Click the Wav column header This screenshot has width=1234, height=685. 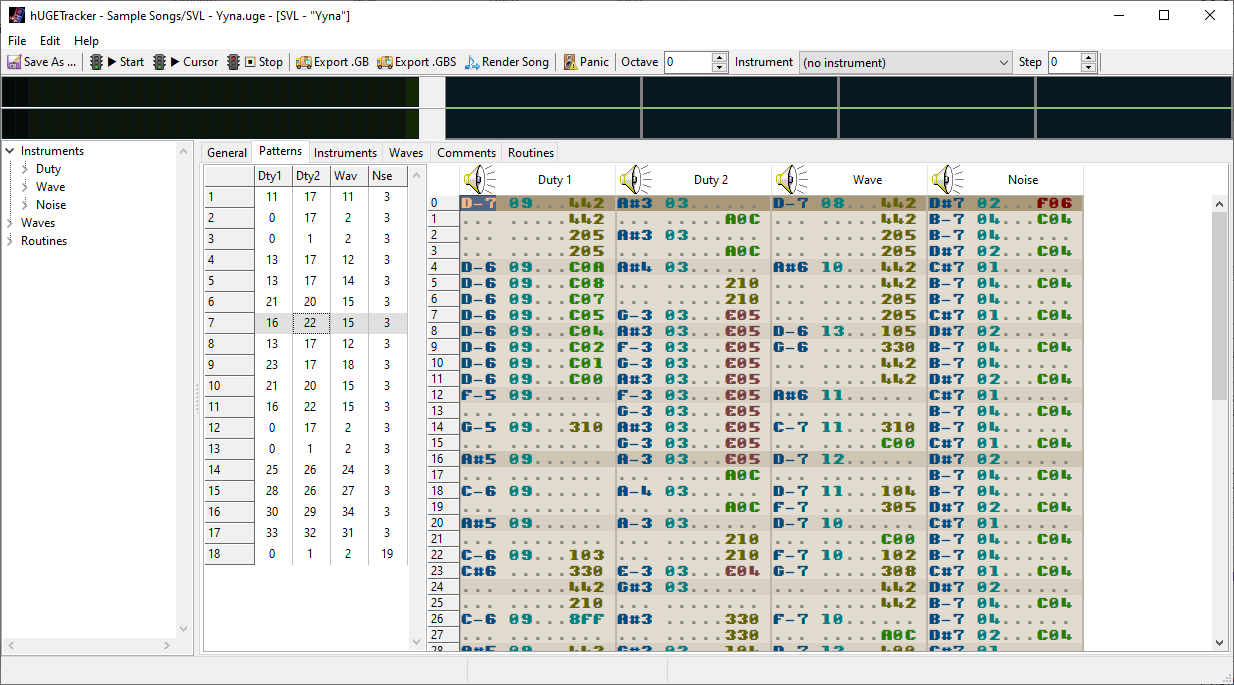[349, 176]
